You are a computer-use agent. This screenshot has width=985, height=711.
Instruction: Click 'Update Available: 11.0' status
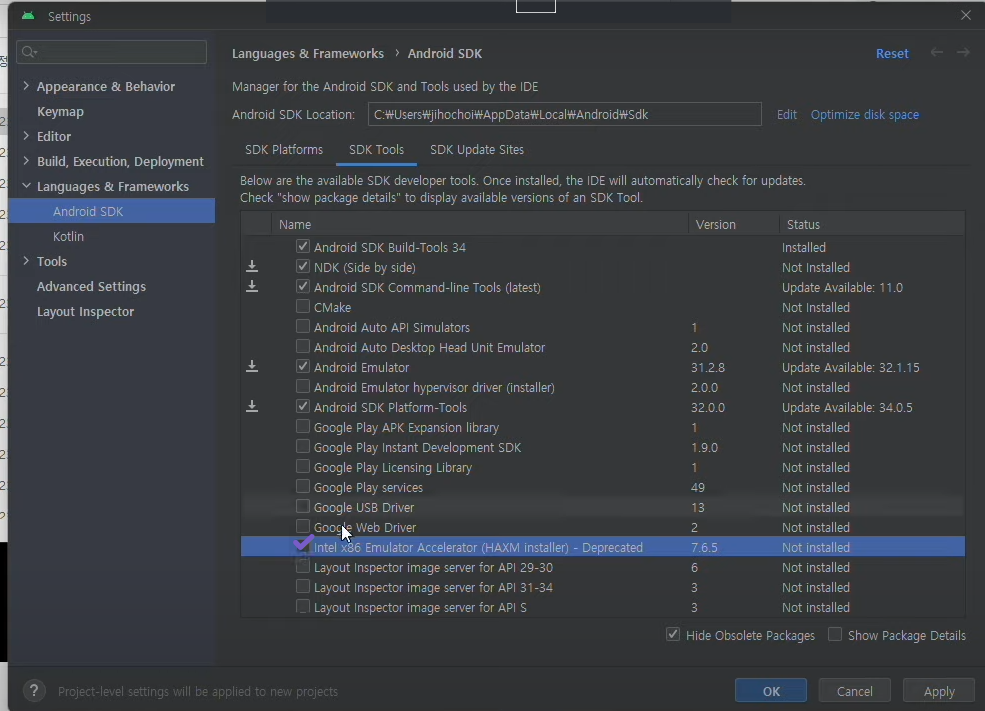pos(842,288)
